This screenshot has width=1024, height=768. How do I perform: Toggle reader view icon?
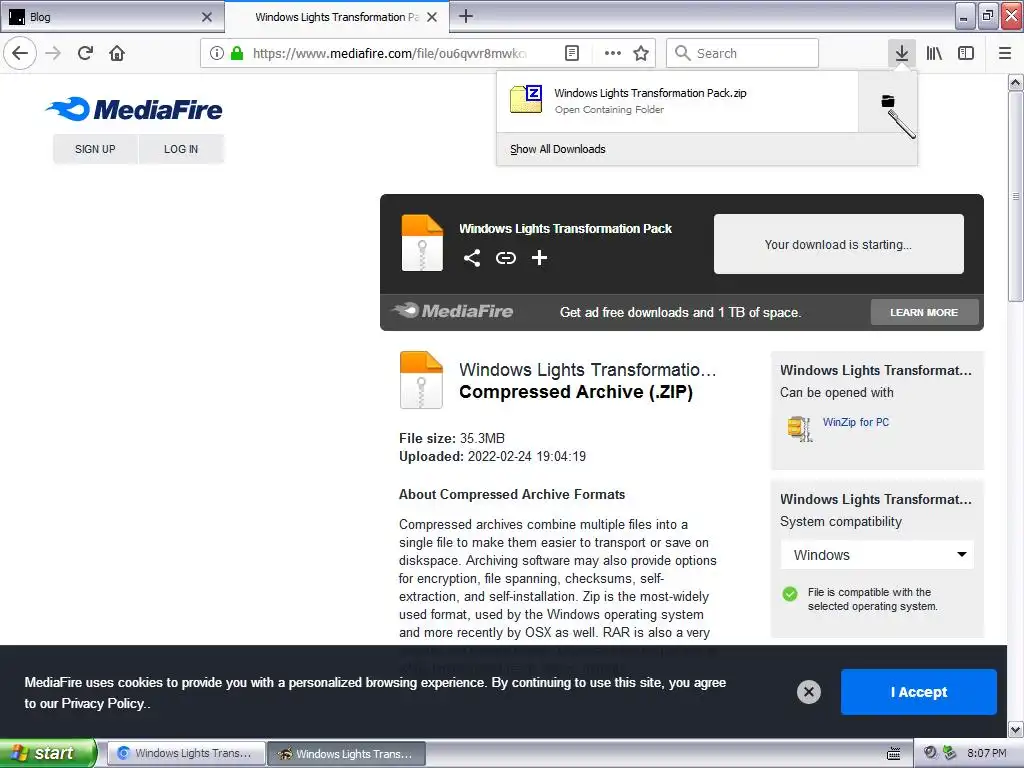(571, 53)
